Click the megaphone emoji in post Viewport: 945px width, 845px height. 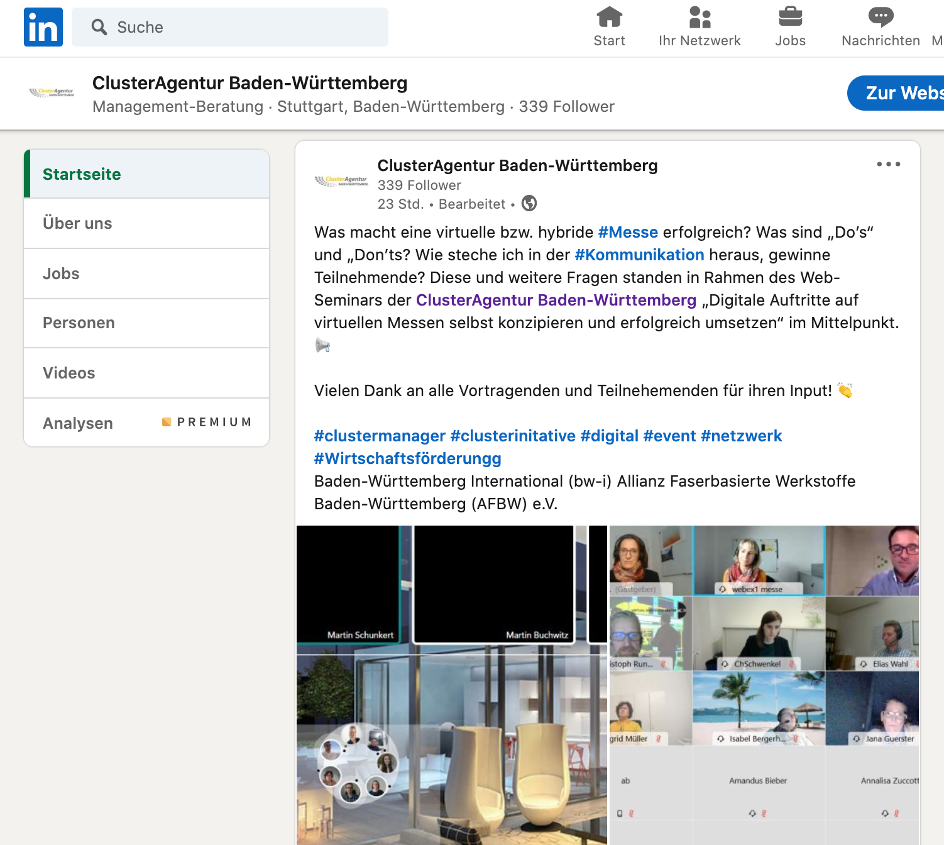322,345
